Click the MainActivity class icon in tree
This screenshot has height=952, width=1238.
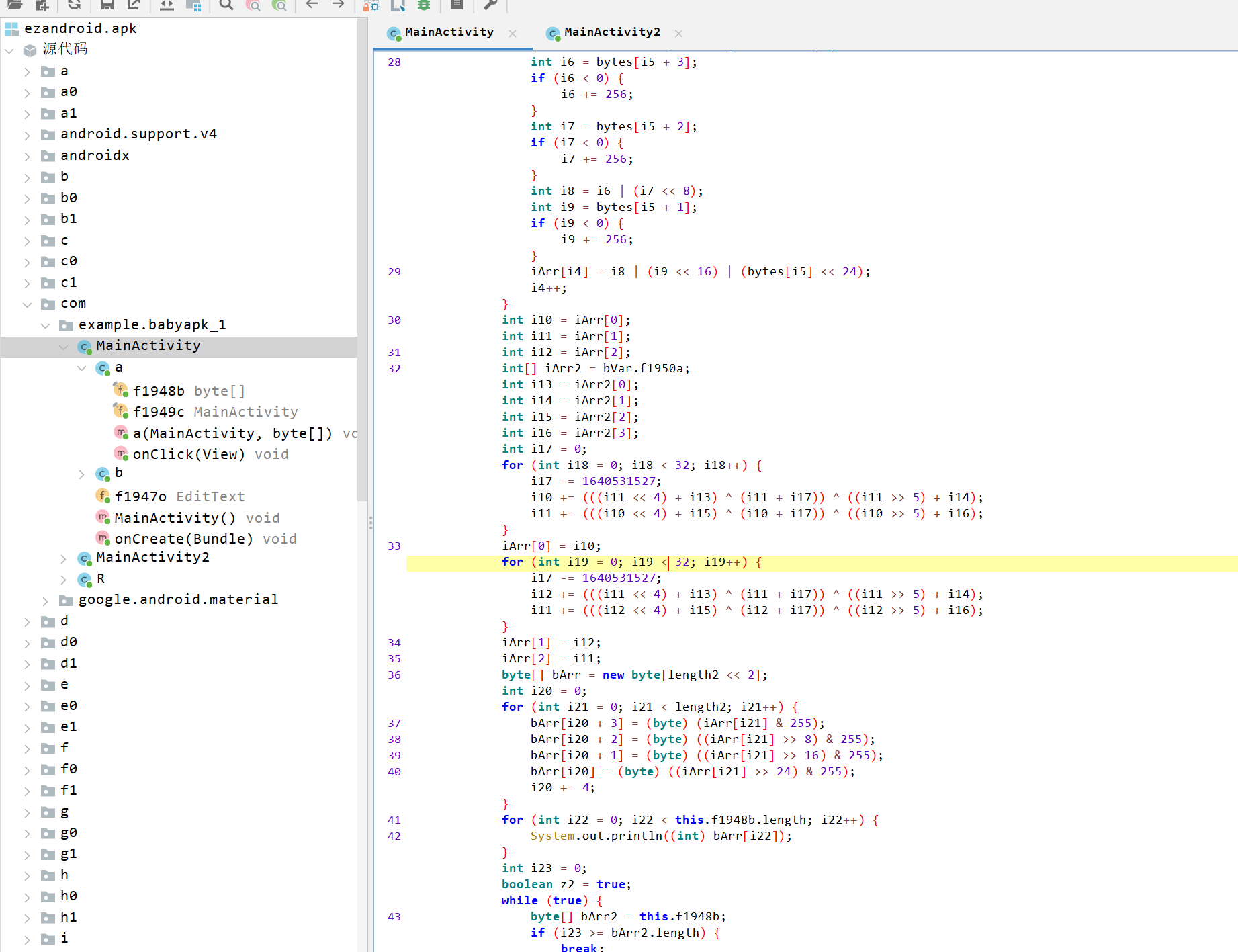click(84, 347)
